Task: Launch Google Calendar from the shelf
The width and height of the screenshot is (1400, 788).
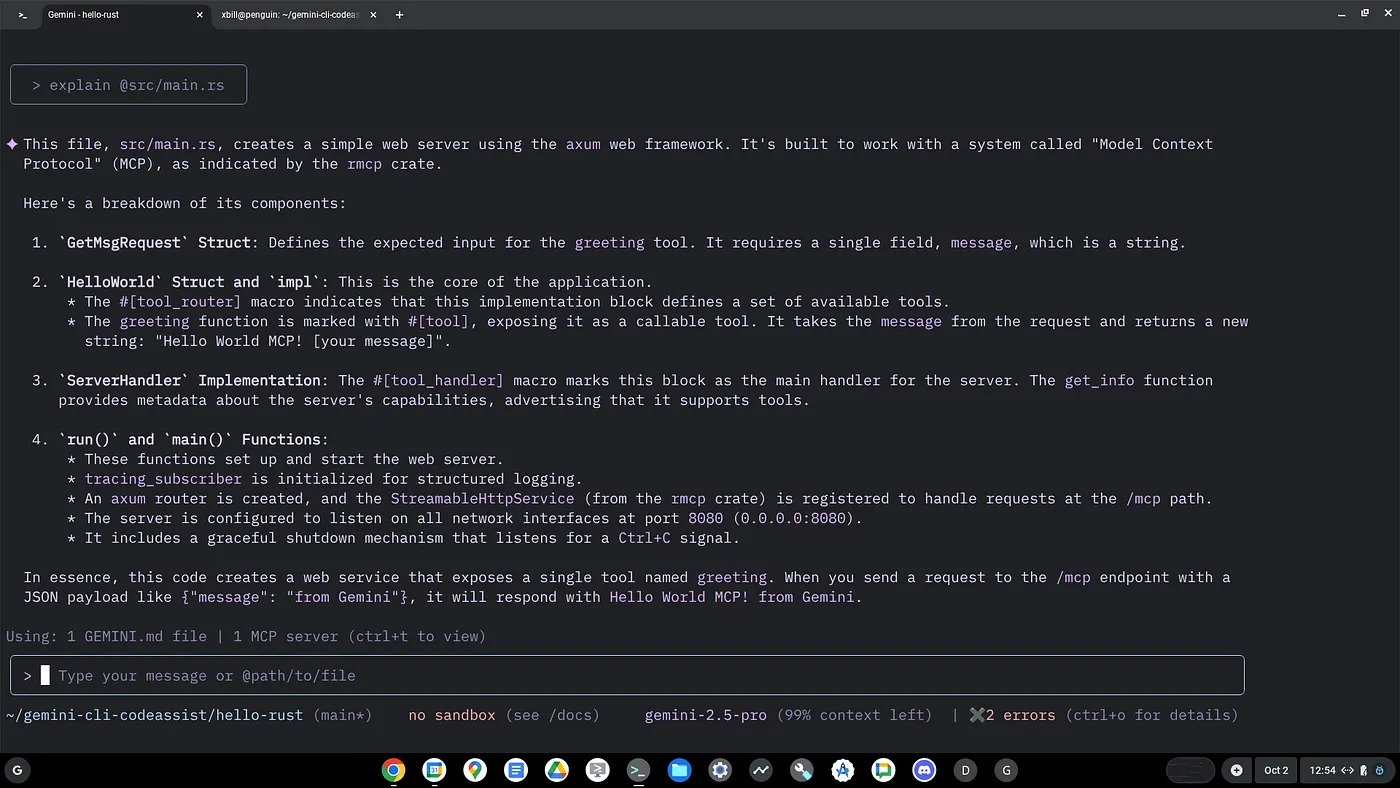Action: click(434, 770)
